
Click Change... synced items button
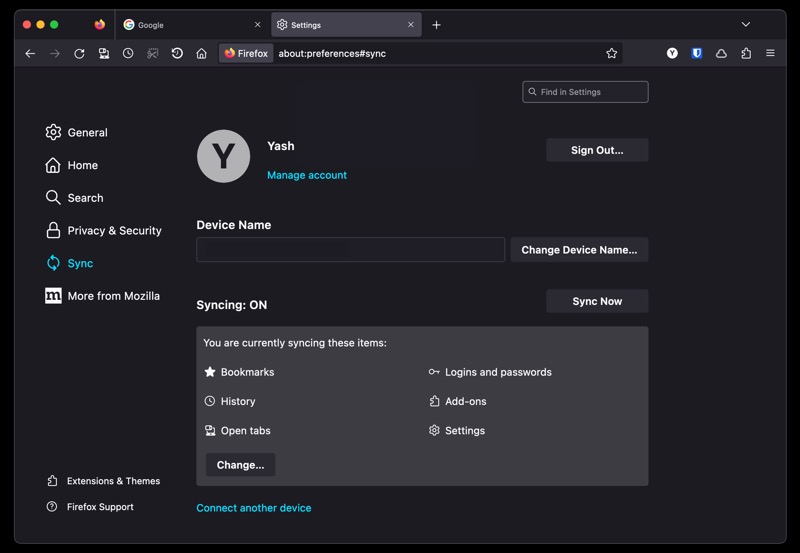[240, 465]
